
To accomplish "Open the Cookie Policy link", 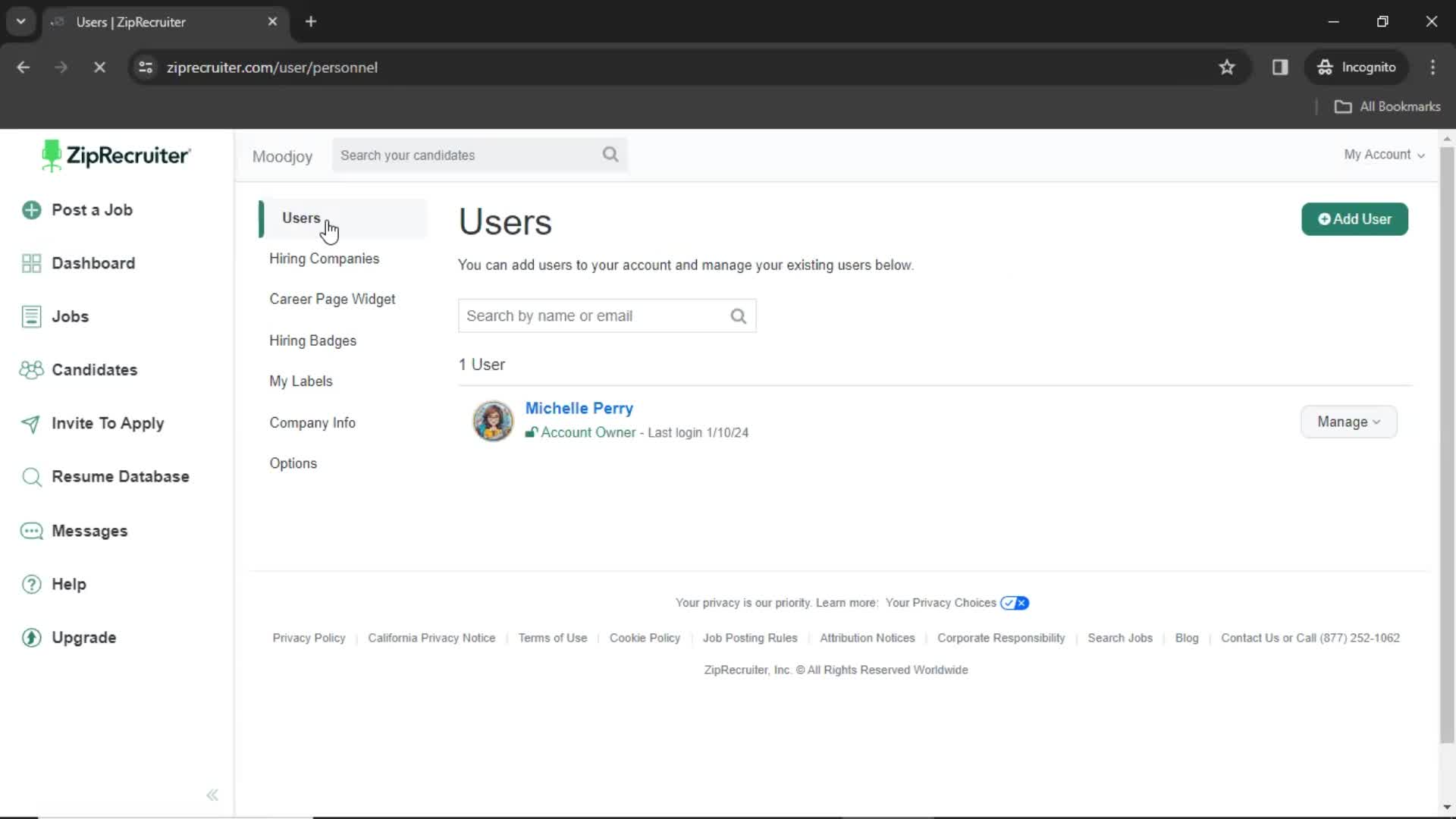I will pyautogui.click(x=645, y=639).
